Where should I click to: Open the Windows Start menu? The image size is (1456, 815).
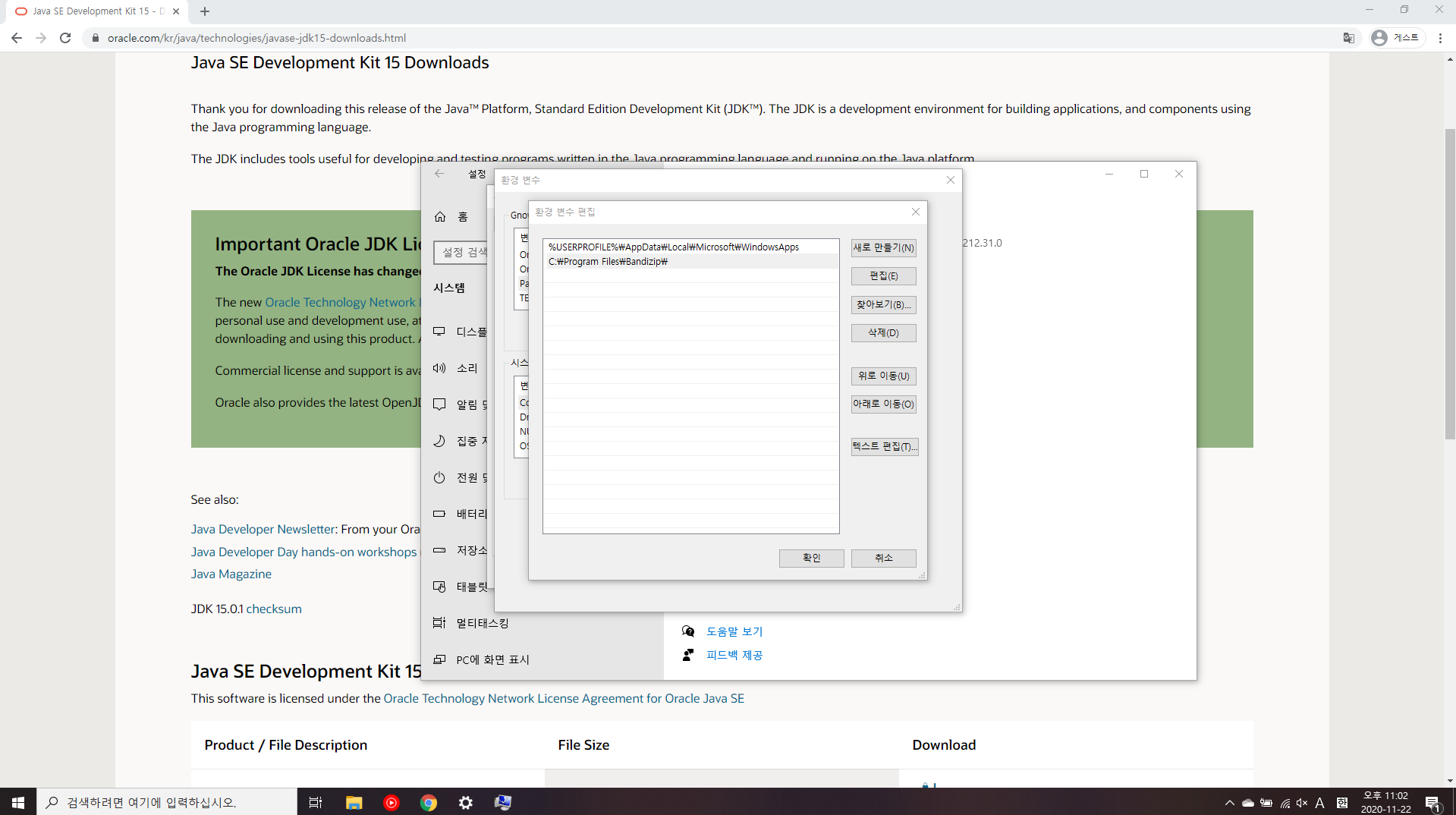point(18,802)
